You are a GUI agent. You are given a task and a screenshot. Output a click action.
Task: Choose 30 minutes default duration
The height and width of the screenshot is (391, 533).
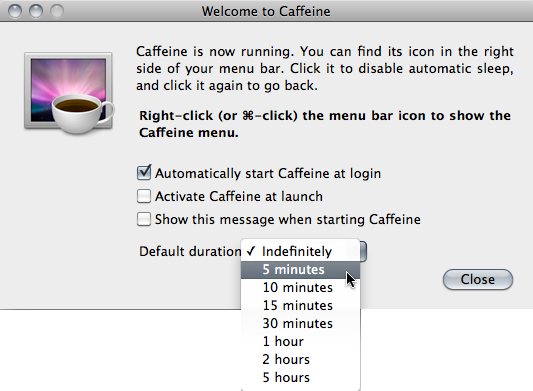(x=300, y=323)
